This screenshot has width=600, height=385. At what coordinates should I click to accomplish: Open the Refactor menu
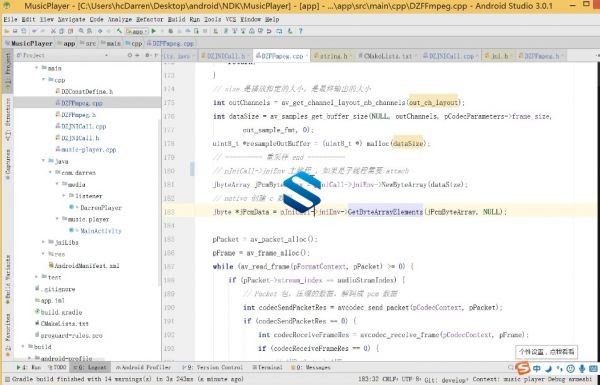[x=150, y=19]
